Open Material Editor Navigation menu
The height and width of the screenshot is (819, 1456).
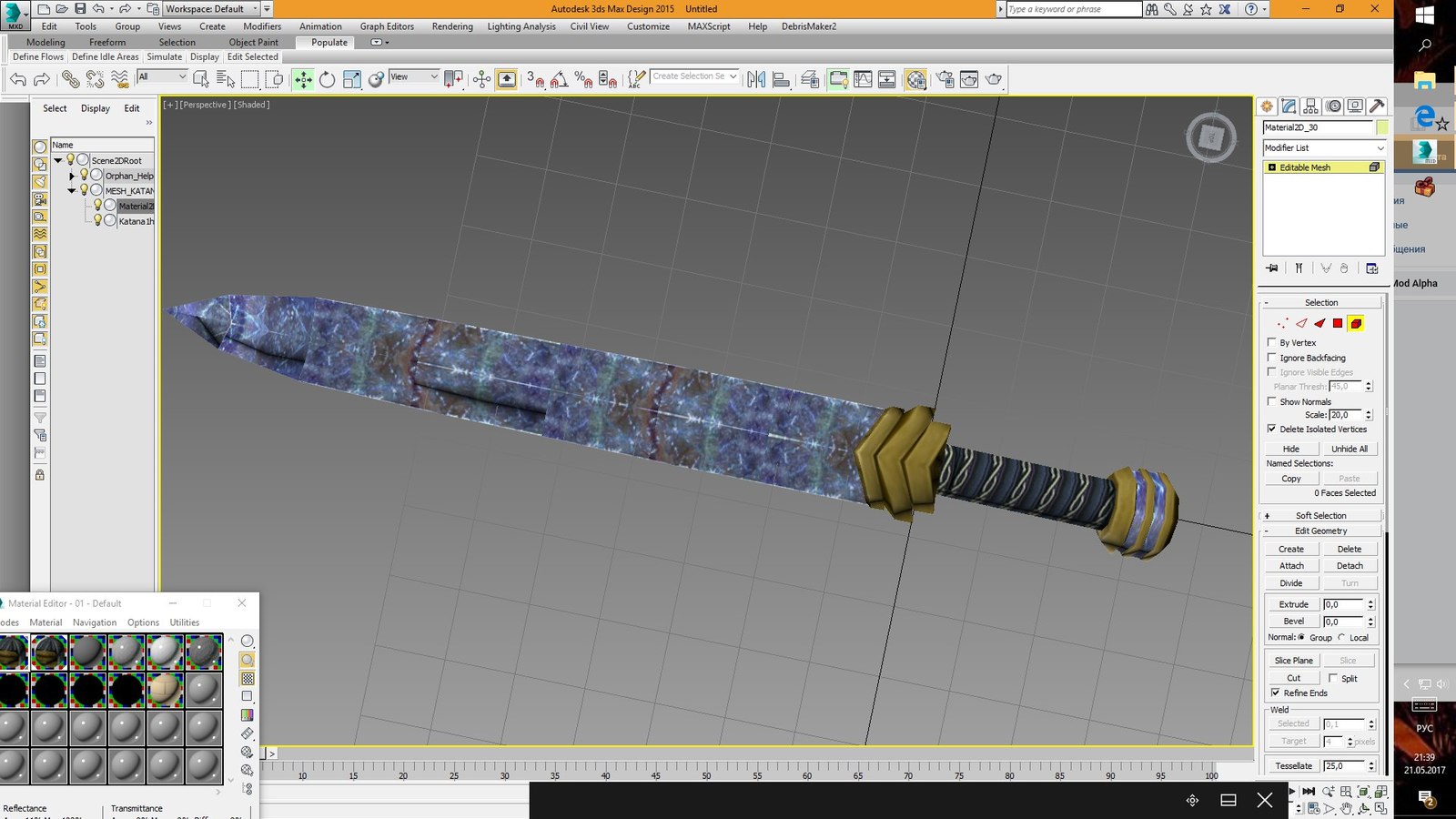(x=95, y=622)
